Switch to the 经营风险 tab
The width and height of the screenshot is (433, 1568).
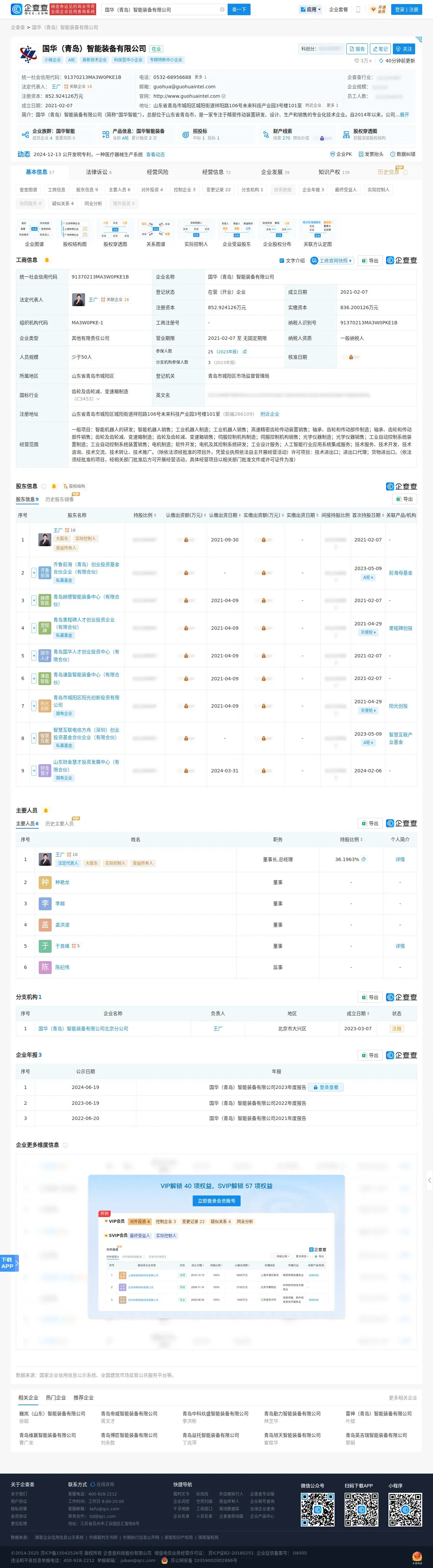pyautogui.click(x=157, y=172)
